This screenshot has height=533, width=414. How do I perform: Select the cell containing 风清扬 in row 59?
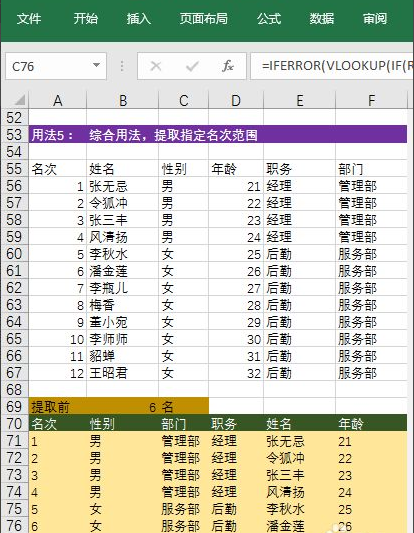(122, 237)
